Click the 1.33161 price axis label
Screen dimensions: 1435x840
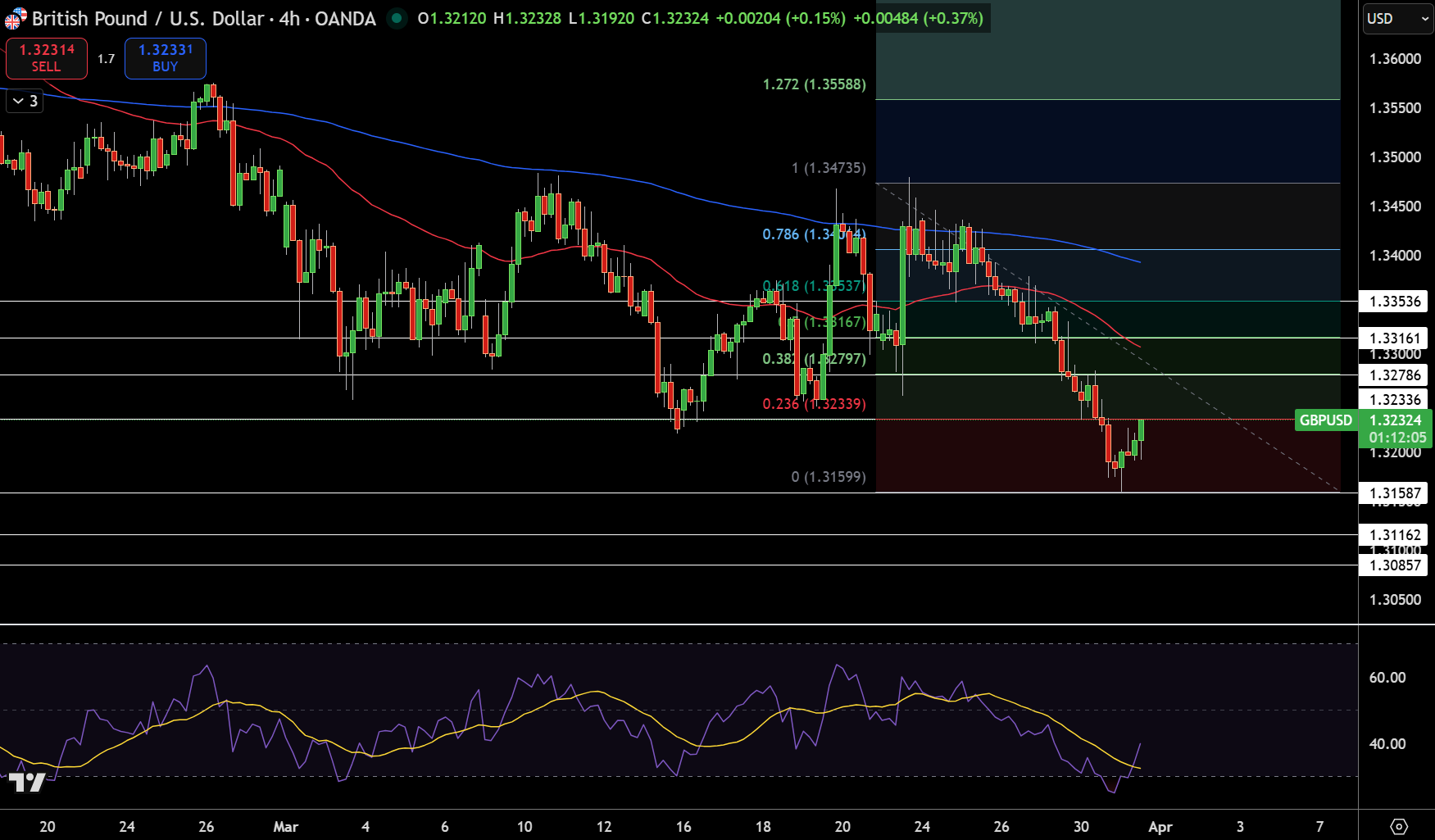tap(1393, 338)
